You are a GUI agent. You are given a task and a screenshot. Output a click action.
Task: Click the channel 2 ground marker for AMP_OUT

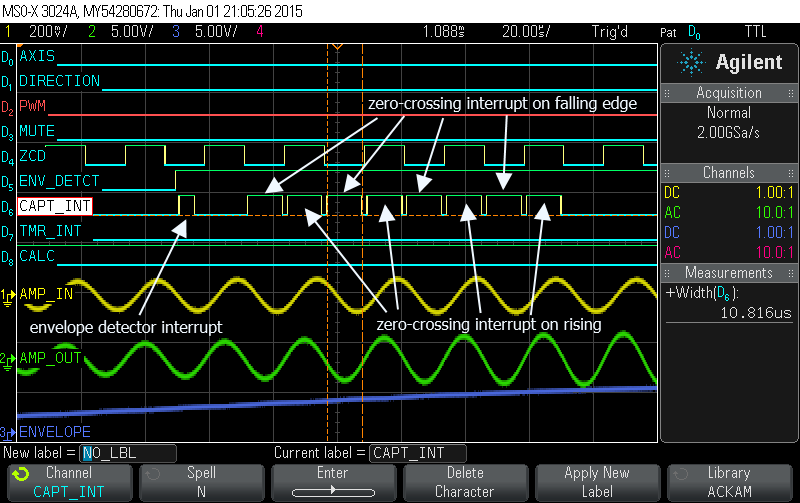(8, 359)
